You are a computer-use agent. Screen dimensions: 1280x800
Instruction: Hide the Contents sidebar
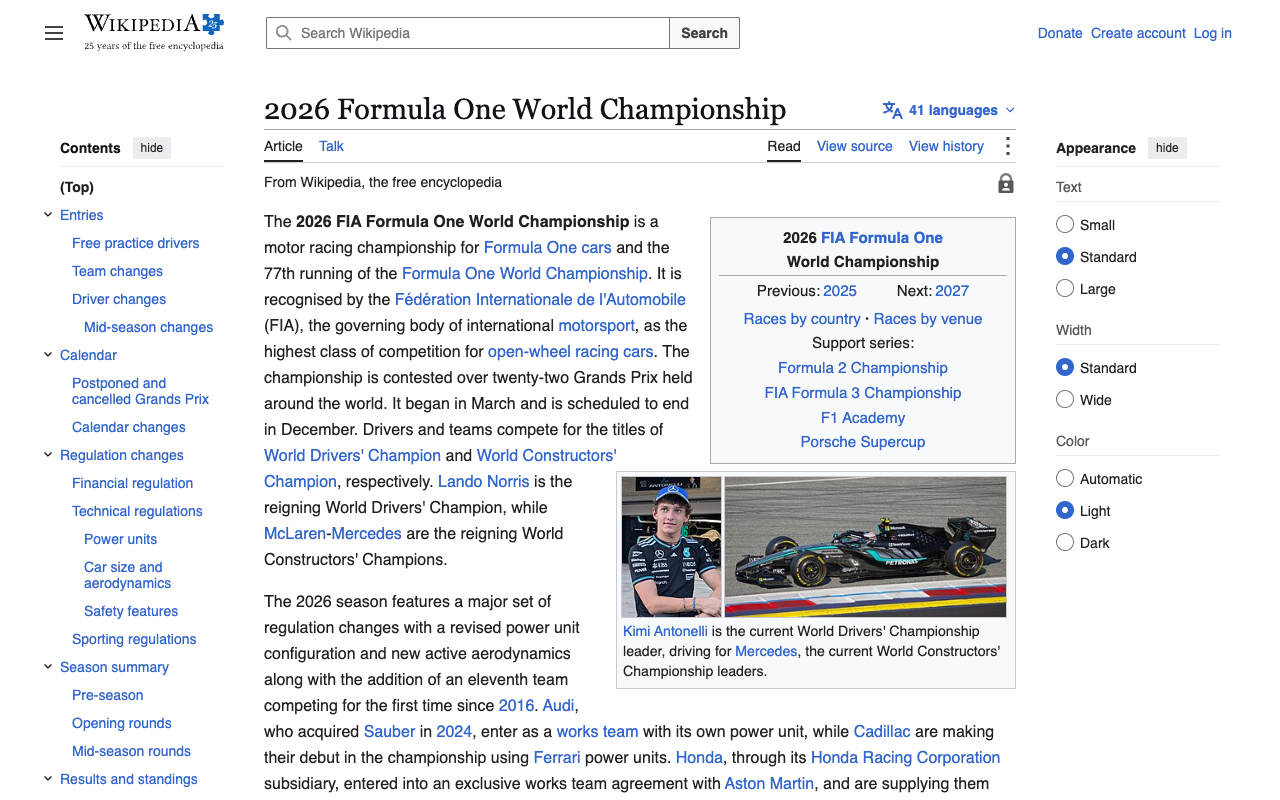(x=152, y=148)
